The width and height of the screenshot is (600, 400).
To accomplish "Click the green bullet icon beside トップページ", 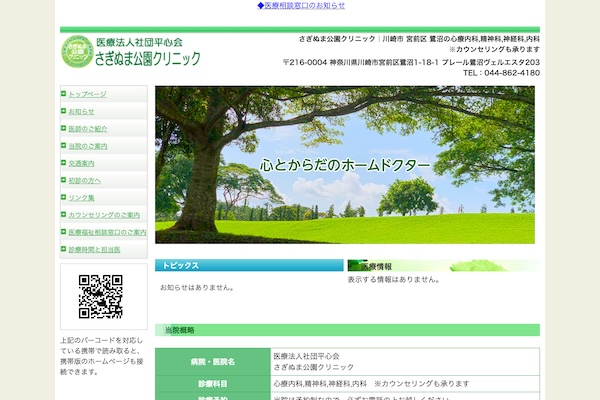I will coord(64,94).
